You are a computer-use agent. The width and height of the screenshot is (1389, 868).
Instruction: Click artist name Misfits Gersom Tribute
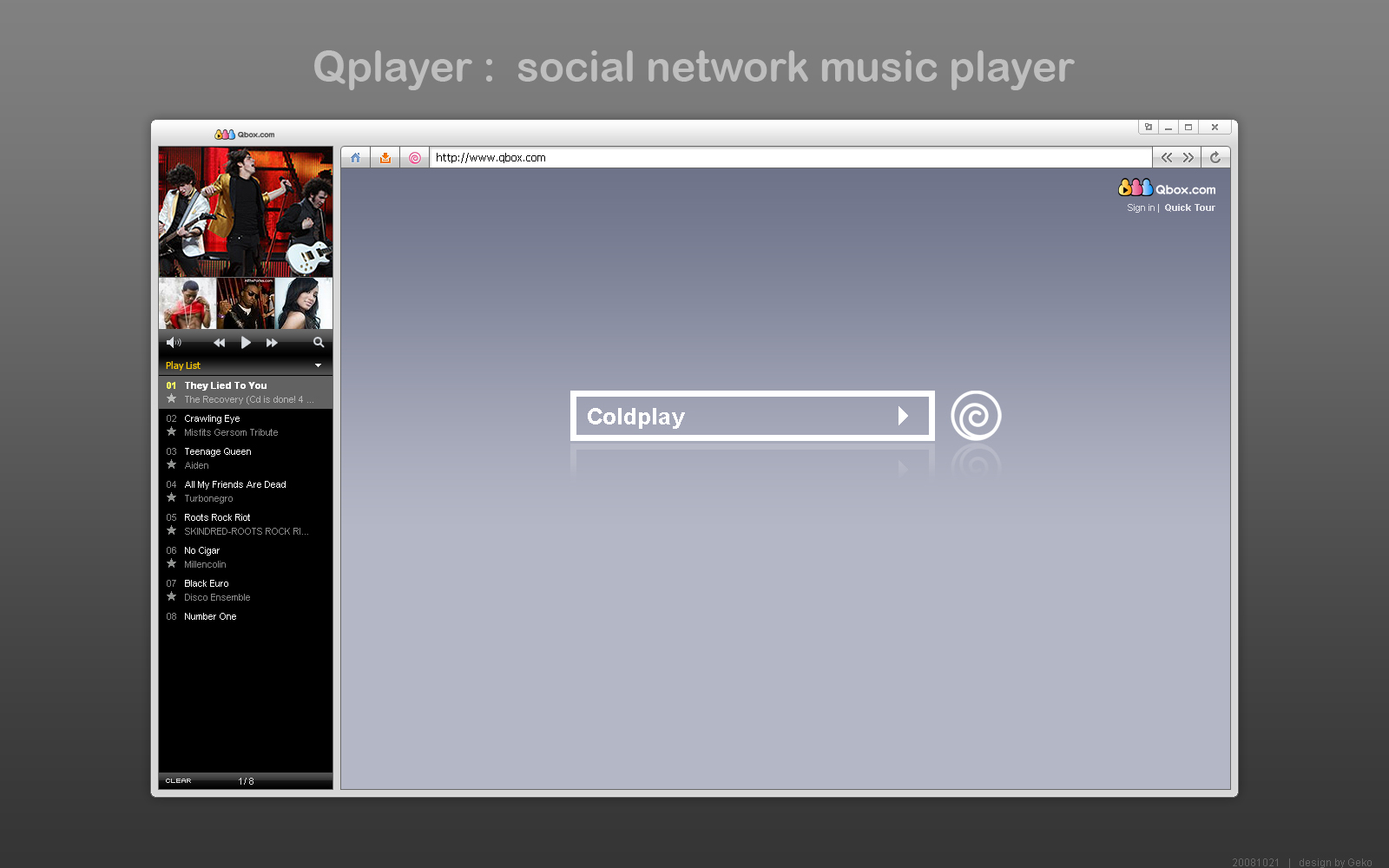point(231,432)
